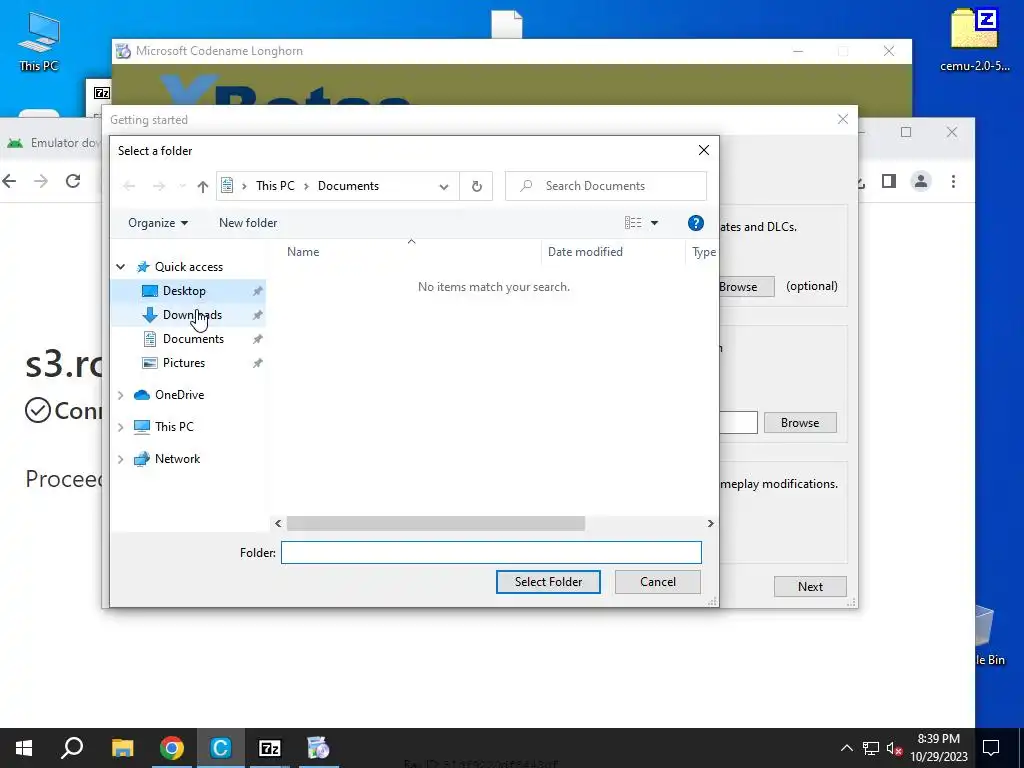Image resolution: width=1024 pixels, height=768 pixels.
Task: Show hidden system tray icons
Action: 846,748
